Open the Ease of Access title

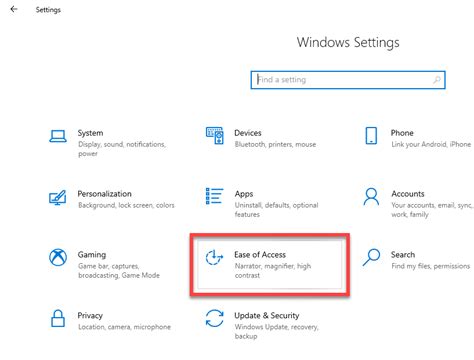click(x=260, y=255)
